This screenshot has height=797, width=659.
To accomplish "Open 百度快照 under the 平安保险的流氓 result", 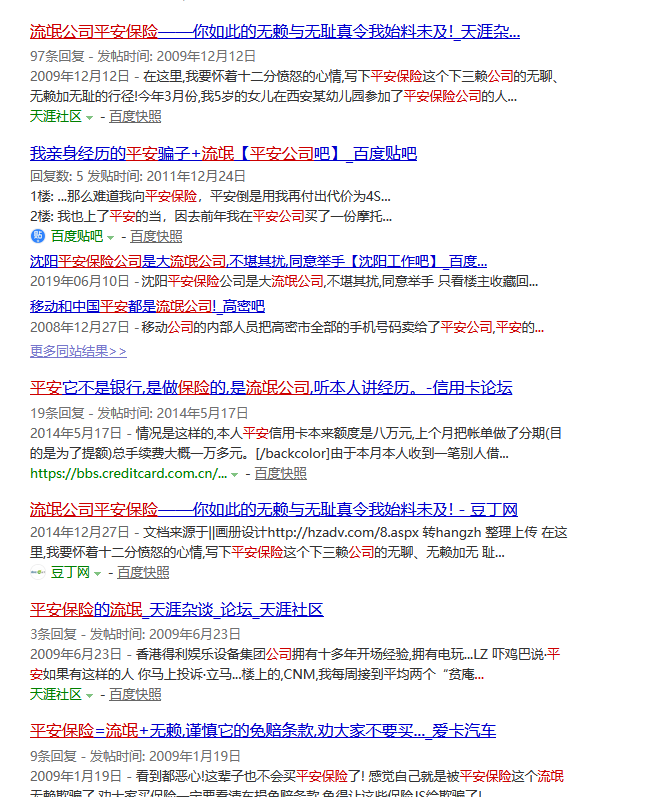I will click(x=135, y=694).
